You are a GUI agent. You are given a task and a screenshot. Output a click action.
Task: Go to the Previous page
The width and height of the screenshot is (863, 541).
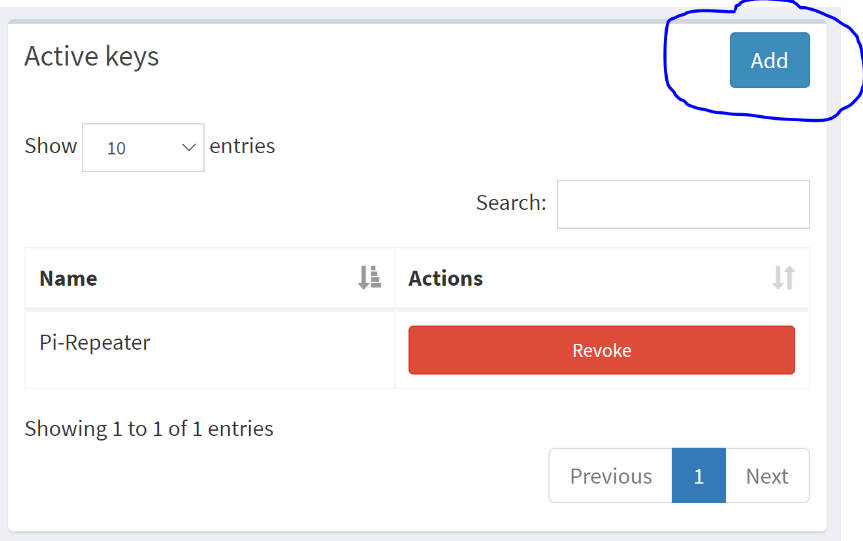click(610, 476)
